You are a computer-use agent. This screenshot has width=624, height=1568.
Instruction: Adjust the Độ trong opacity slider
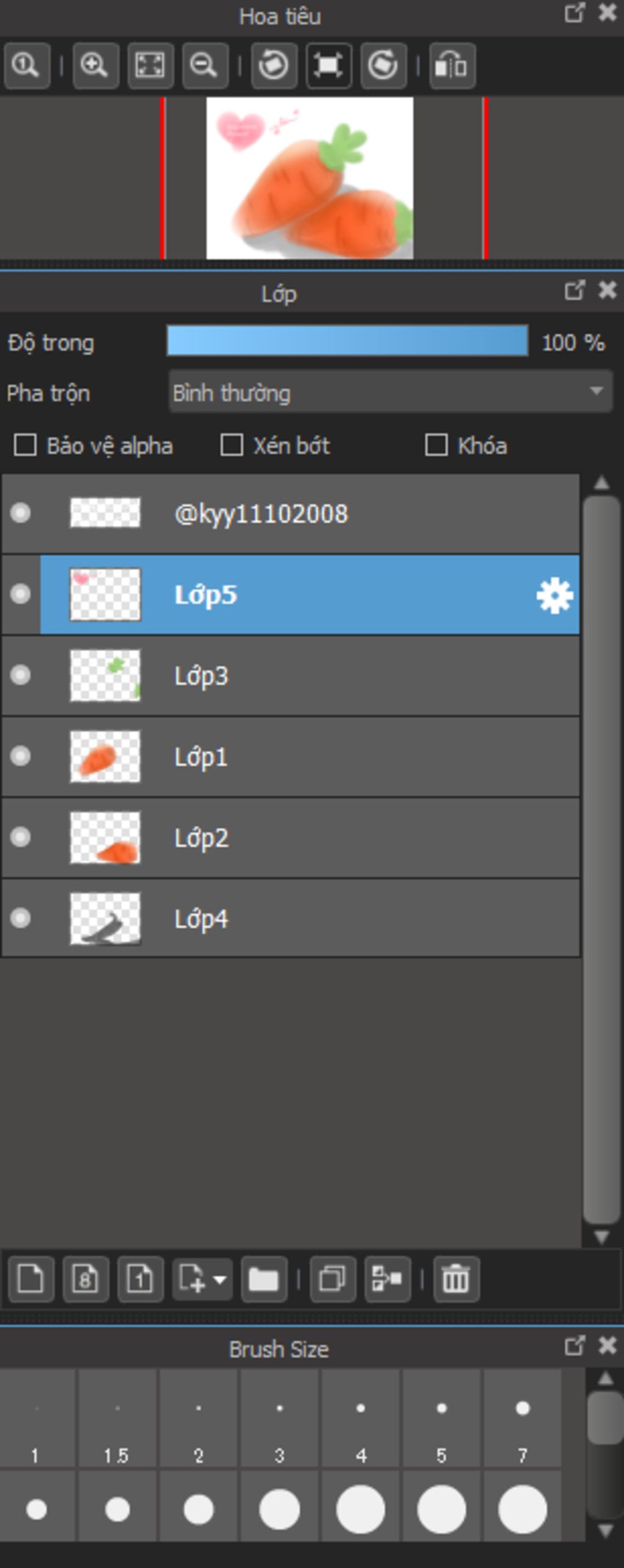(347, 341)
